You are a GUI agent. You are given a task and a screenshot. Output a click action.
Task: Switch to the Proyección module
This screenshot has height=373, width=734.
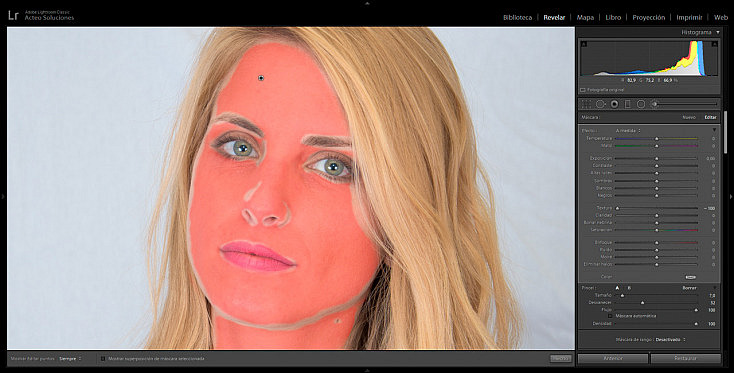tap(648, 17)
